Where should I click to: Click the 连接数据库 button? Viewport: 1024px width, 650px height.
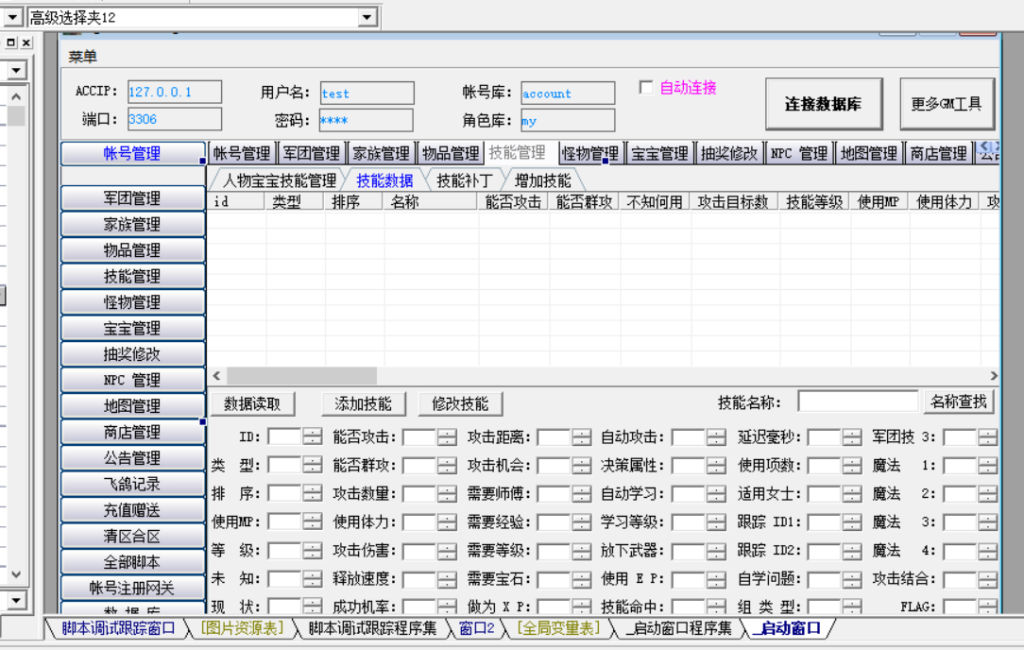tap(824, 104)
